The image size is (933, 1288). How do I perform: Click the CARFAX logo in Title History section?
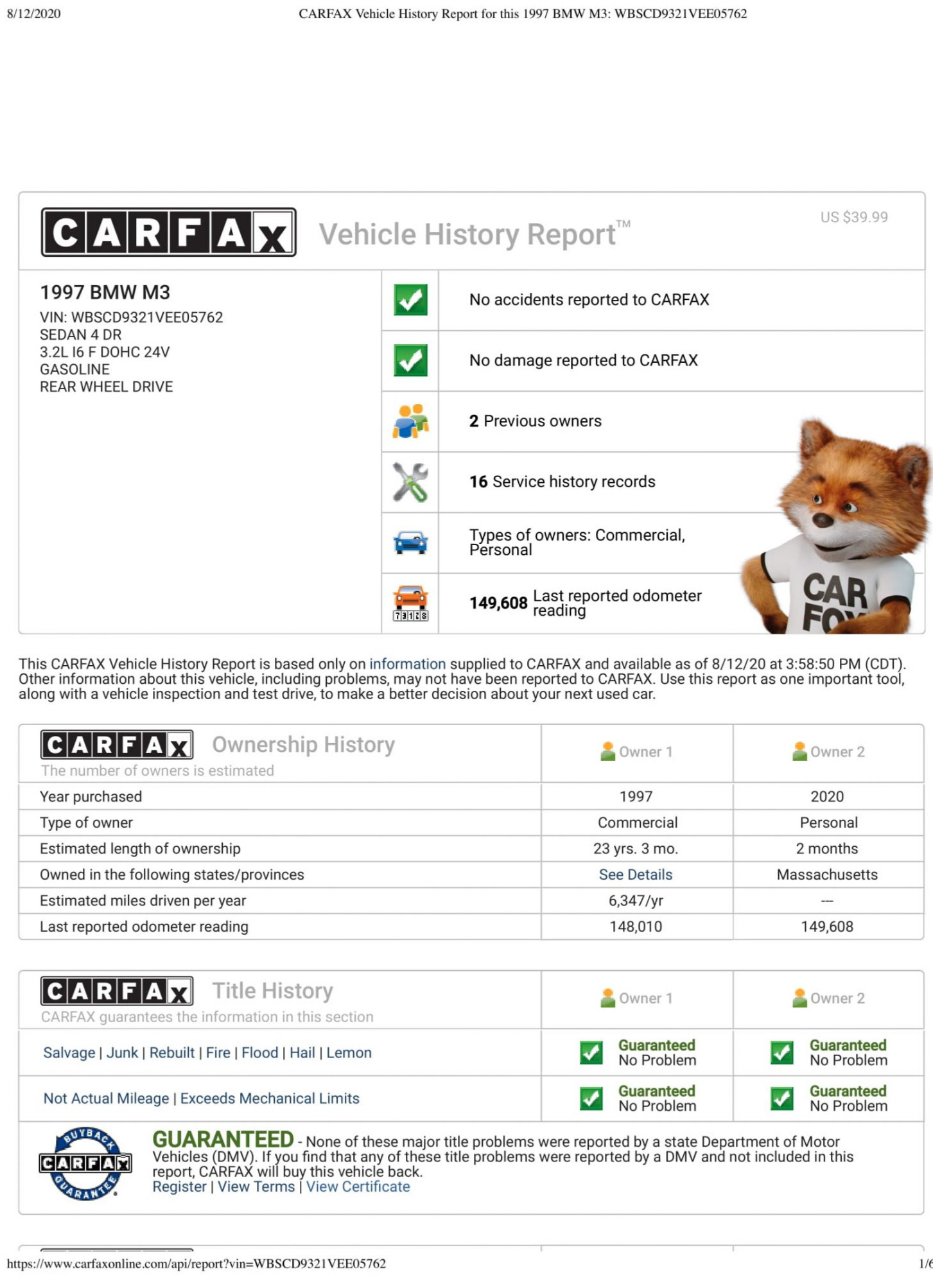click(117, 991)
